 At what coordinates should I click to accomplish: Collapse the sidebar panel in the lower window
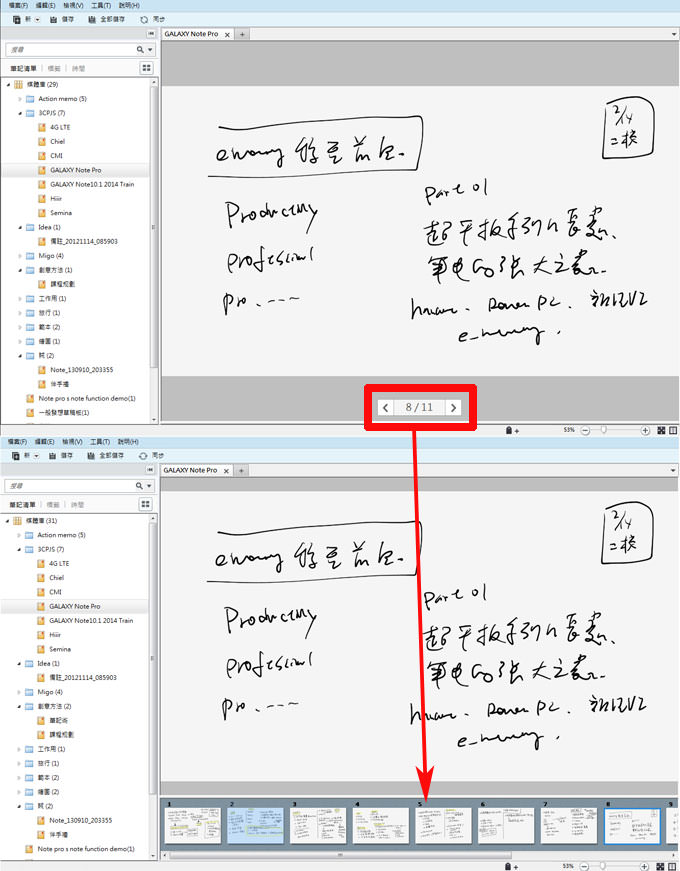(x=150, y=469)
